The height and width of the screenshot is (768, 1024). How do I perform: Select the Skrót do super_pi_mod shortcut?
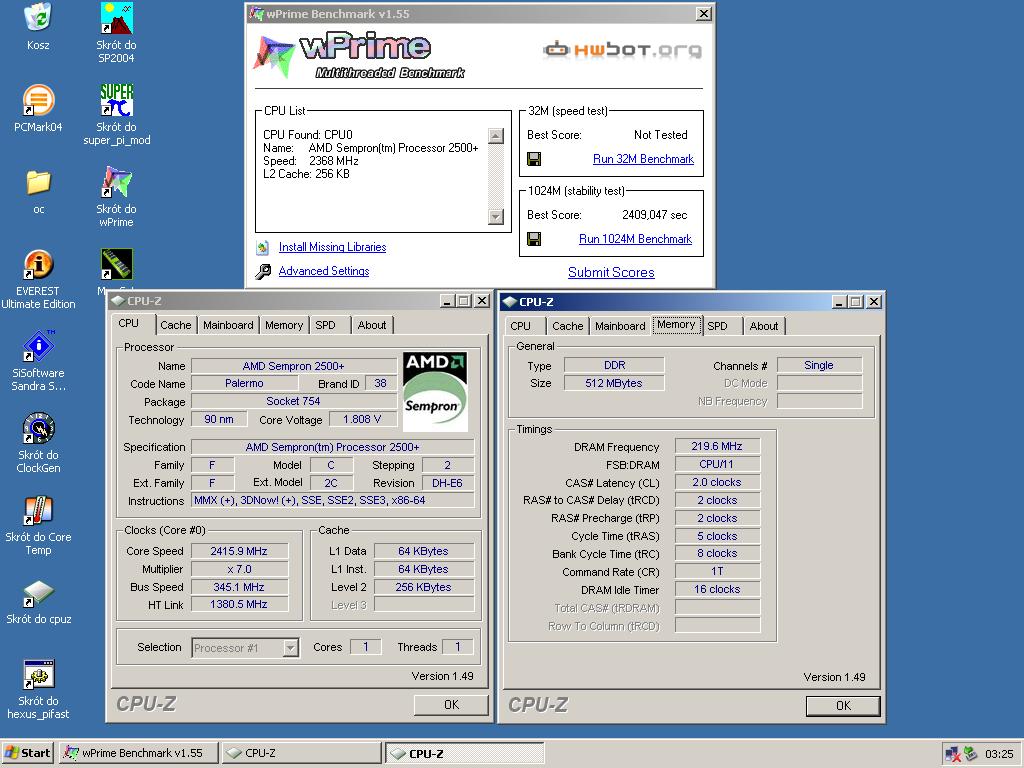[116, 101]
